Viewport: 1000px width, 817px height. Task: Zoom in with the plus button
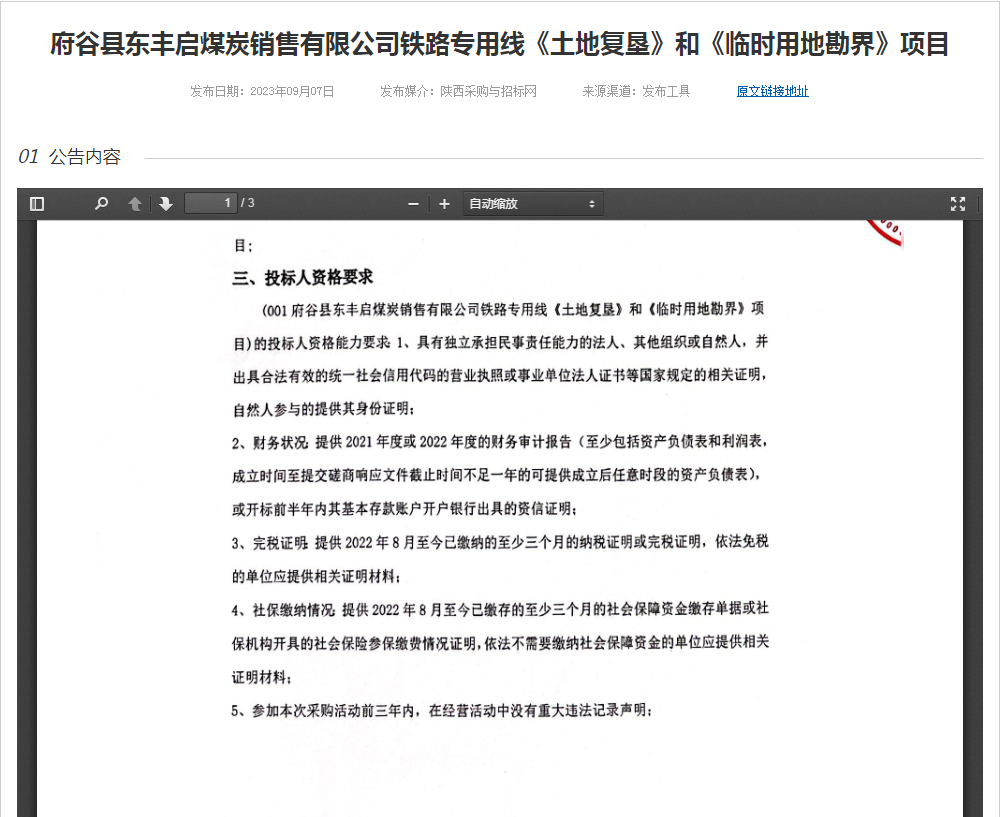[445, 204]
